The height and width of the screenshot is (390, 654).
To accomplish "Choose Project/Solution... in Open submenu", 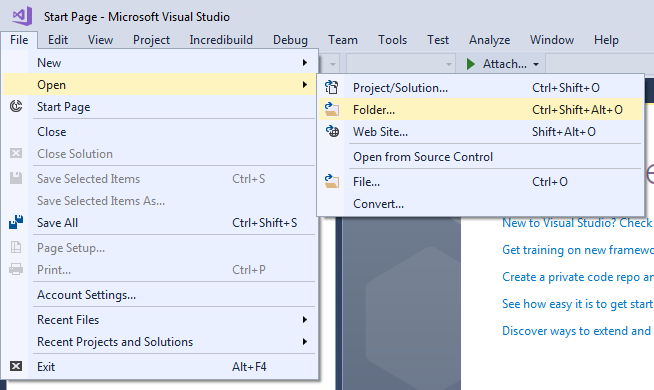I will (480, 88).
